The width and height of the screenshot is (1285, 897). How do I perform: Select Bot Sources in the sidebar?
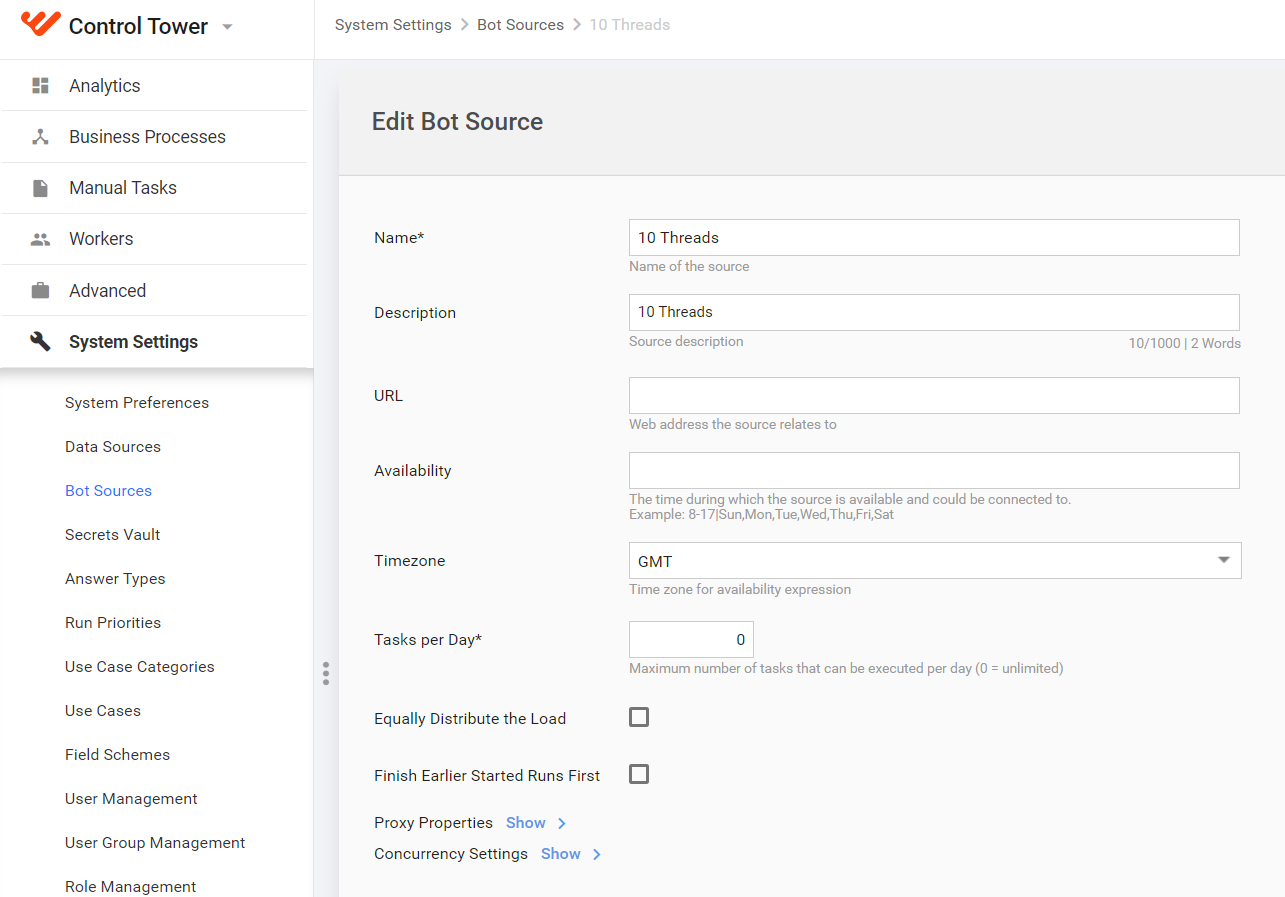[108, 491]
